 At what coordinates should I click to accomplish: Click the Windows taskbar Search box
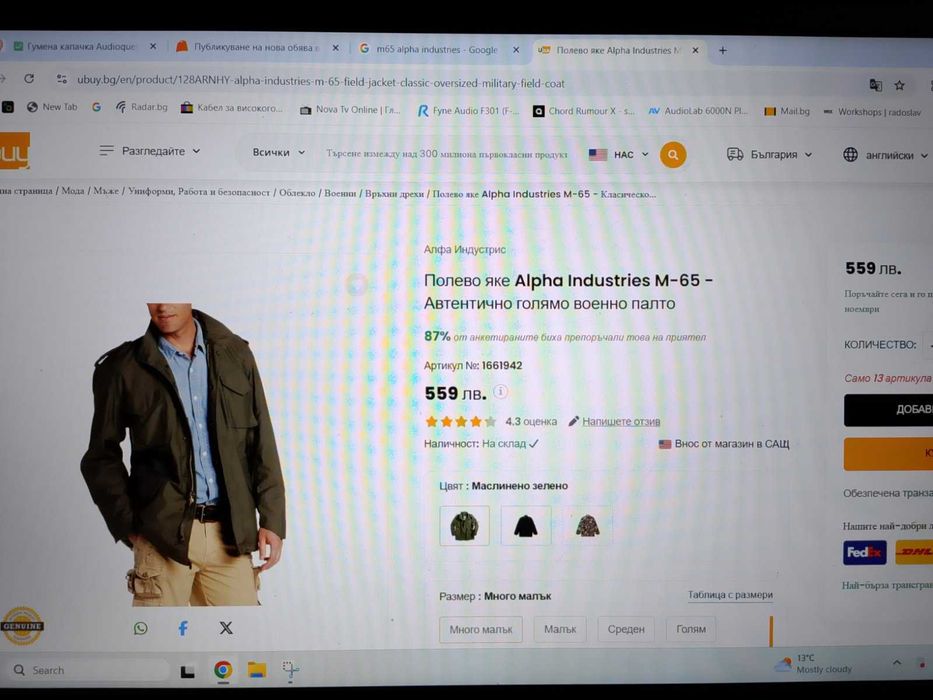coord(89,670)
